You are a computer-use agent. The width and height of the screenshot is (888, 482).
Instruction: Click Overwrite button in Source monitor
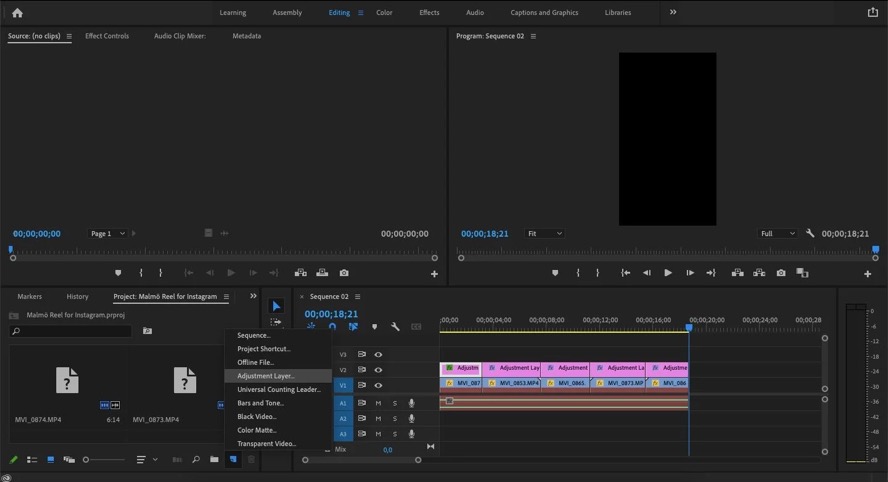[x=322, y=272]
